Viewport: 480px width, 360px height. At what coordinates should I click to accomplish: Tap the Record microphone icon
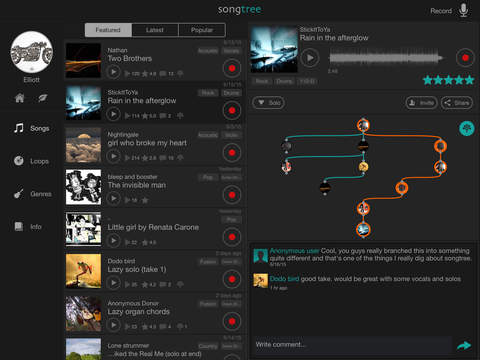click(463, 10)
